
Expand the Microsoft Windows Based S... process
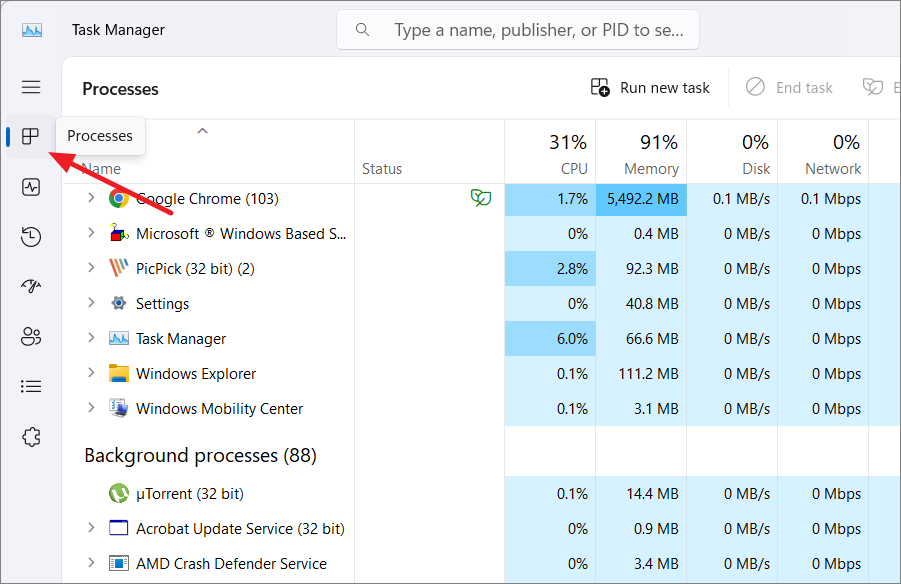(x=91, y=233)
